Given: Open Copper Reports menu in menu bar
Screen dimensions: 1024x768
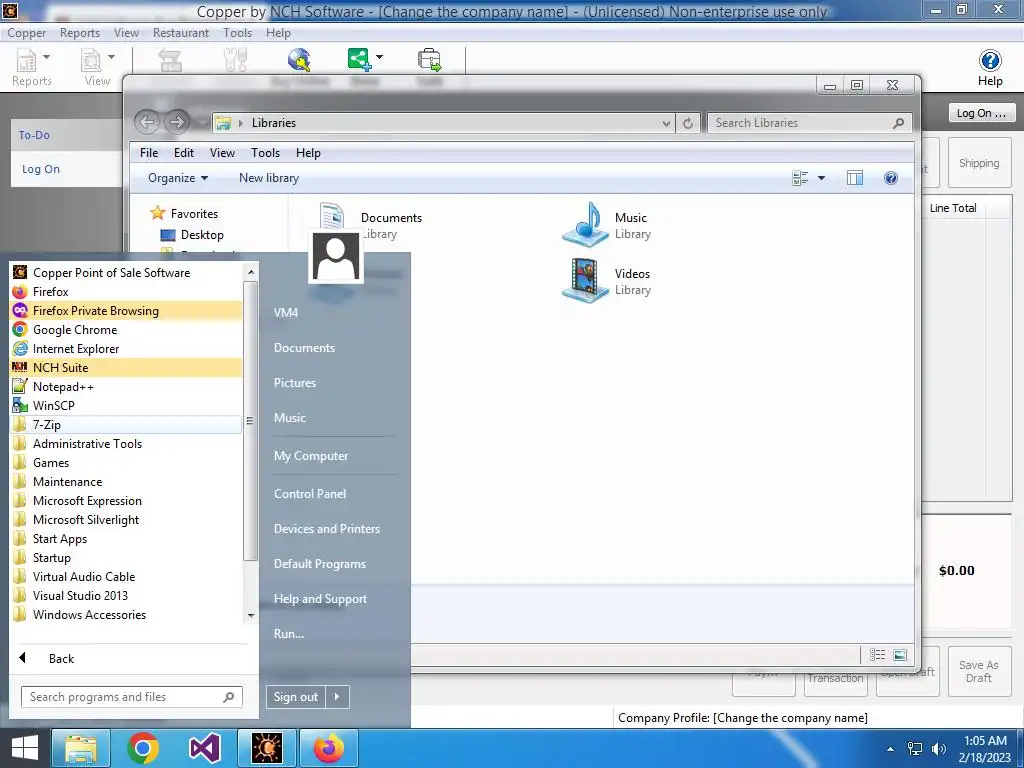Looking at the screenshot, I should 80,33.
